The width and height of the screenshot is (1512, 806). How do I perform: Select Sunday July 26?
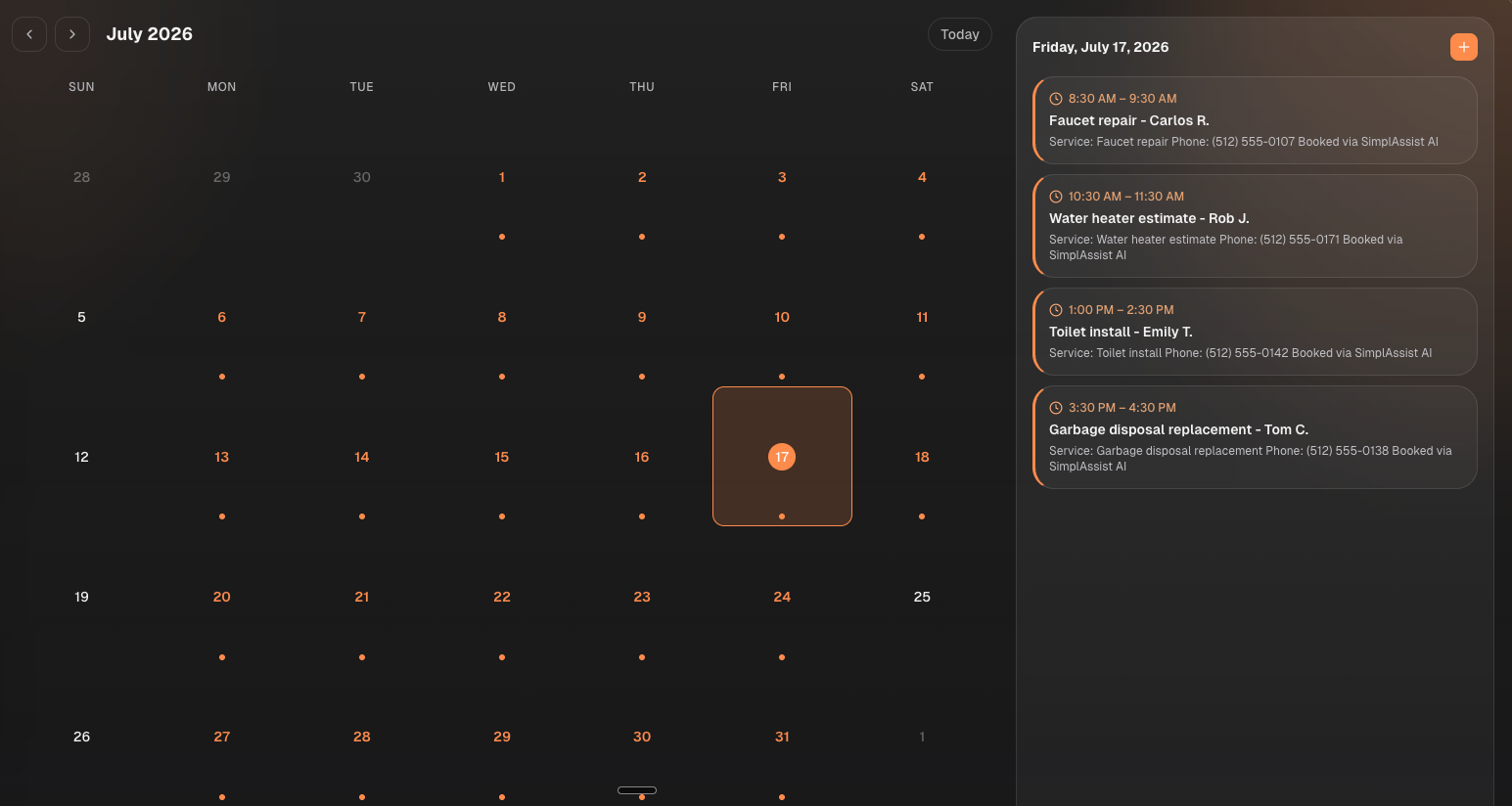pos(81,737)
